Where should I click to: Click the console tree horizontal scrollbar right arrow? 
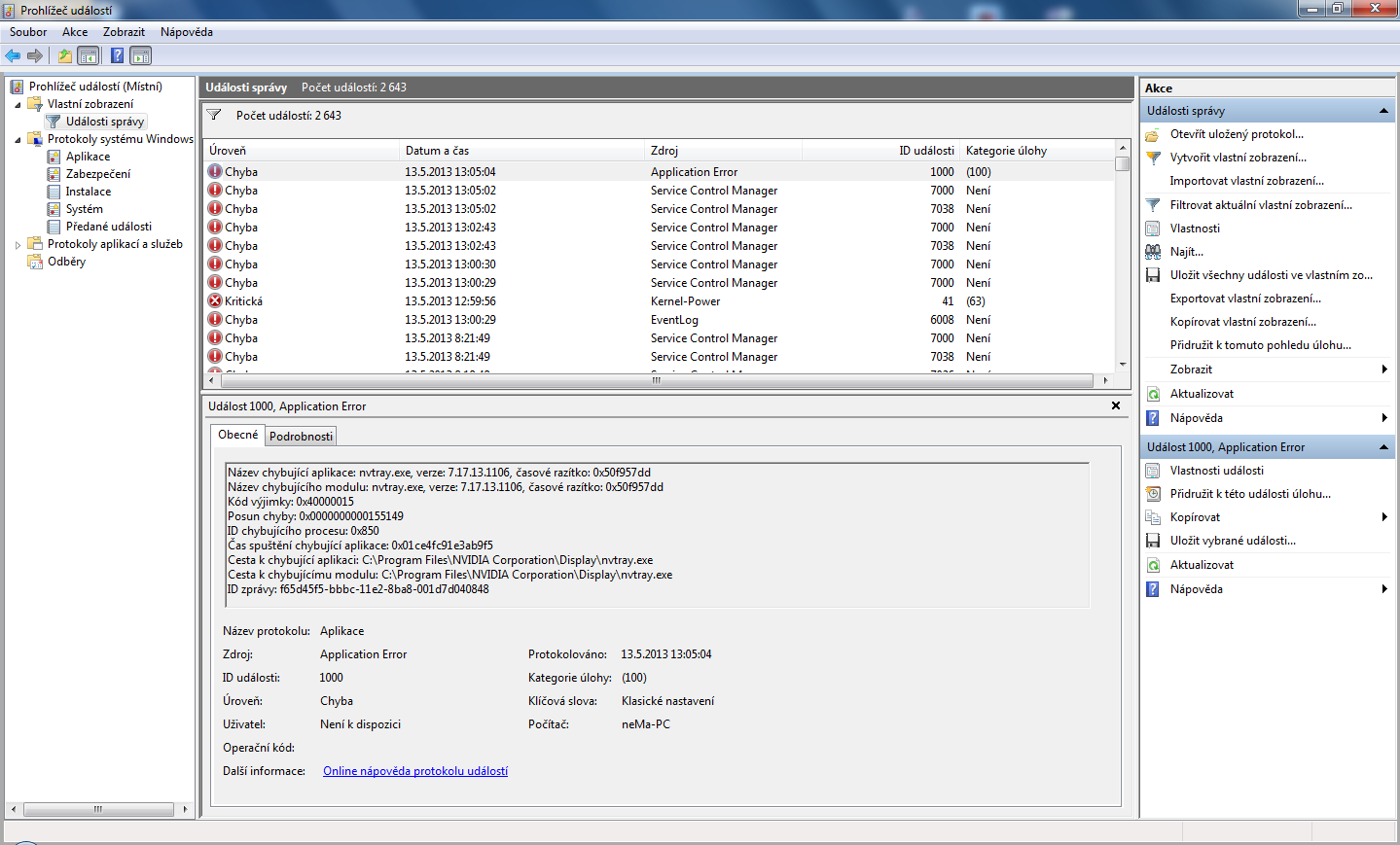point(185,809)
